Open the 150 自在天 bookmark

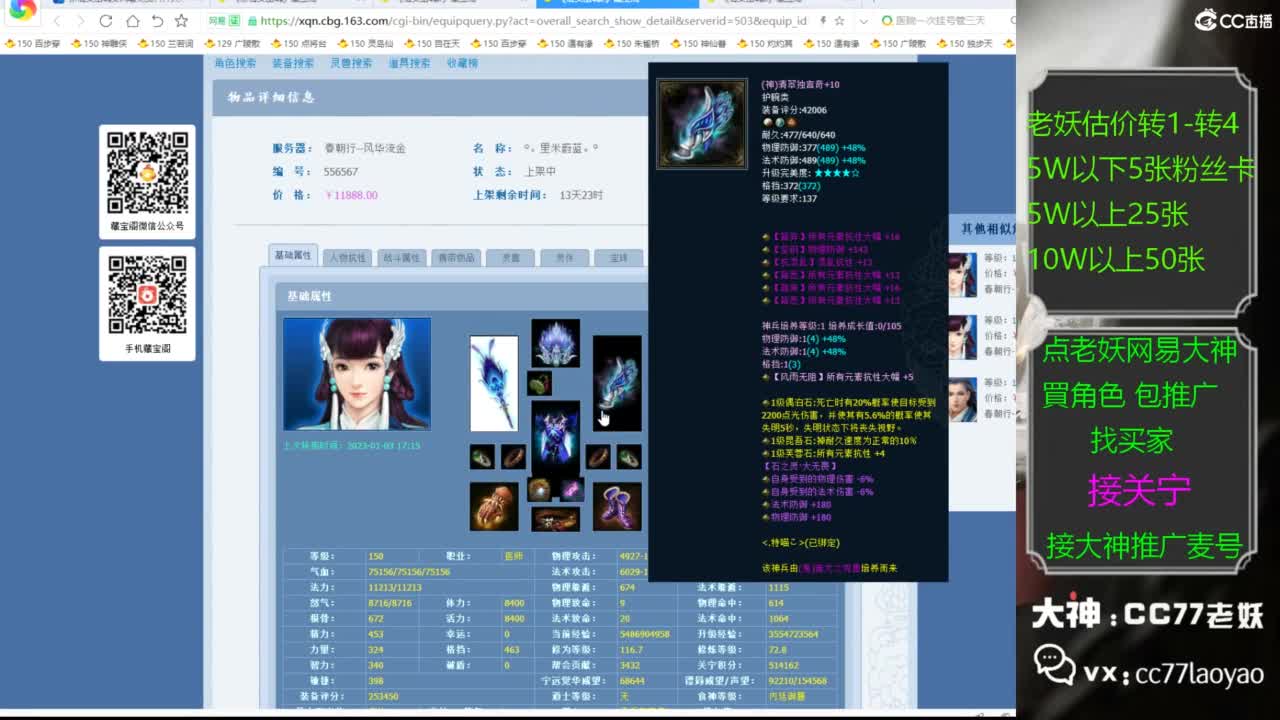coord(432,44)
